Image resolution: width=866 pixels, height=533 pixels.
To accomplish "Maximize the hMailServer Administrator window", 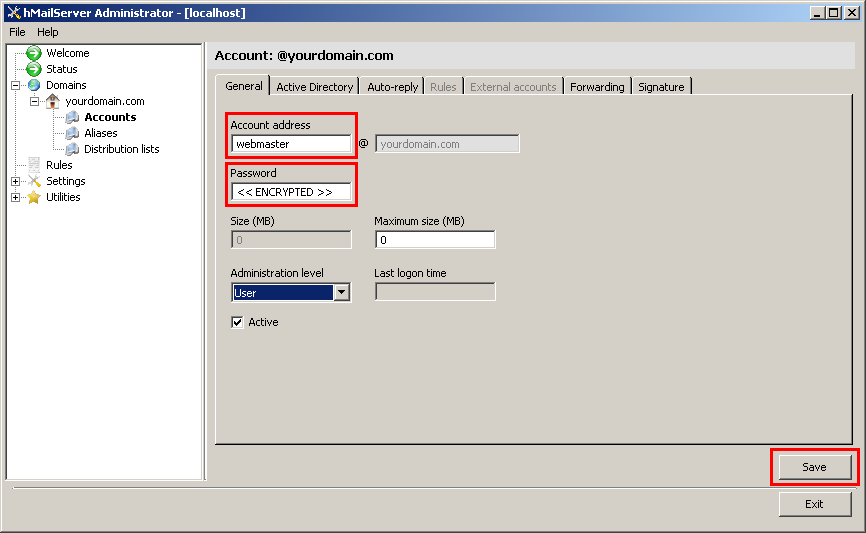I will tap(834, 12).
